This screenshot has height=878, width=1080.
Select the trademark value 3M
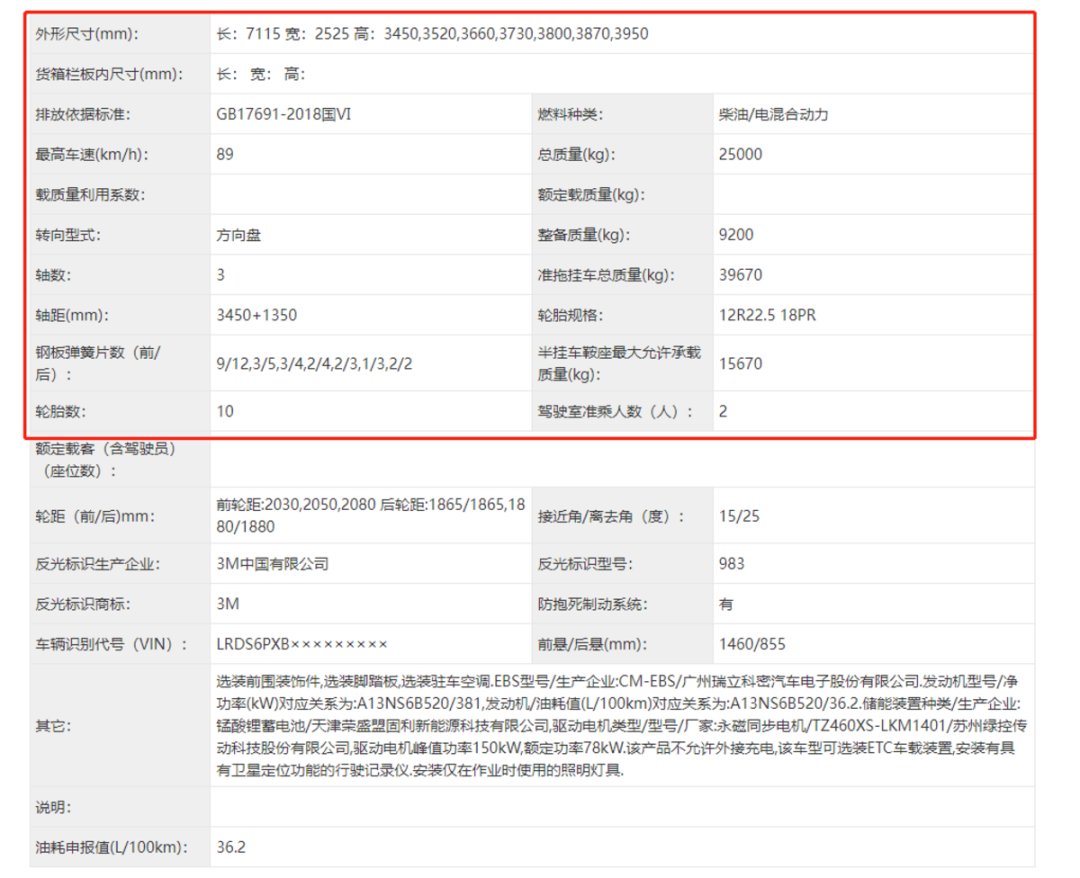(227, 605)
